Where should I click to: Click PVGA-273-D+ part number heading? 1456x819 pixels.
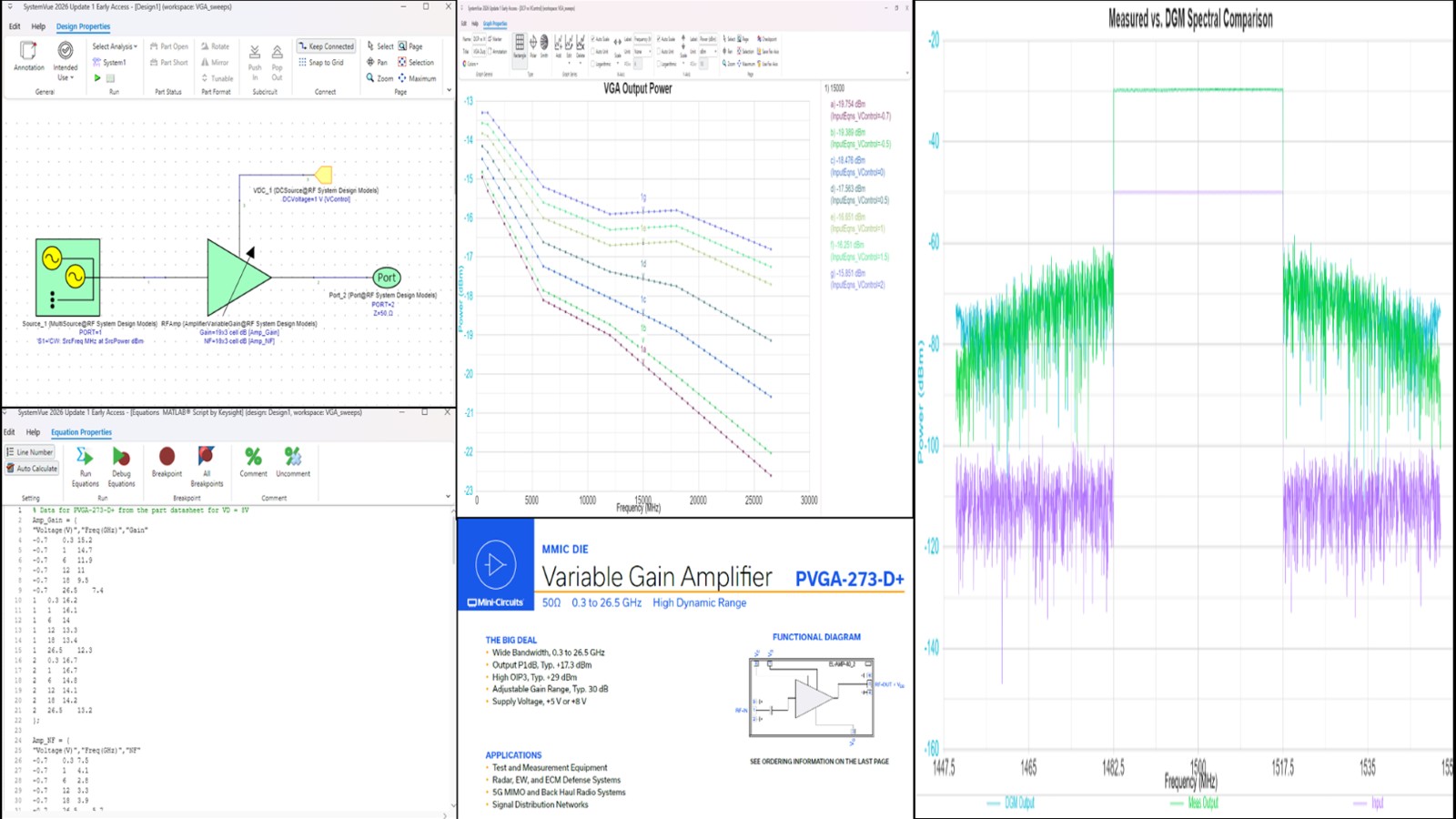pyautogui.click(x=850, y=579)
